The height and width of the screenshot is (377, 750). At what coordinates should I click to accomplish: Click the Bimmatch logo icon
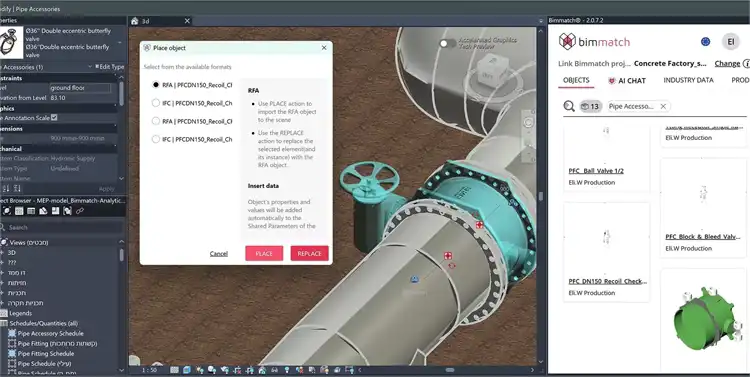tap(567, 42)
